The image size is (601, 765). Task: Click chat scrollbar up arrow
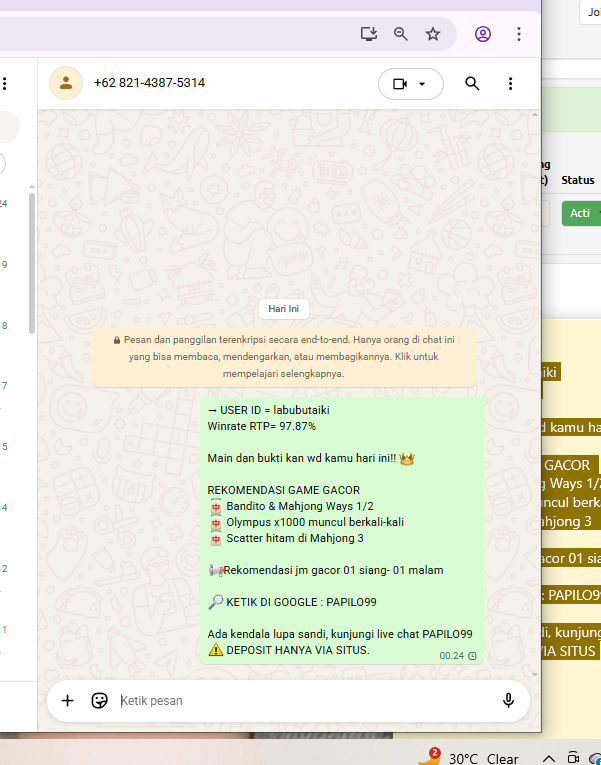tap(535, 115)
